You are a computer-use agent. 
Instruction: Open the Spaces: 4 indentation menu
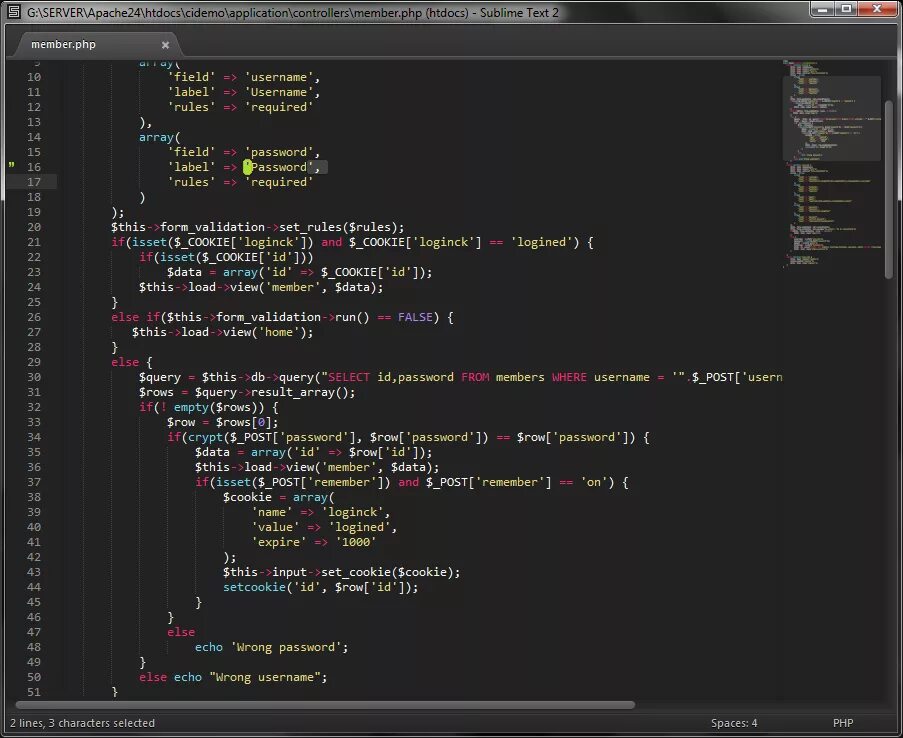pos(734,722)
